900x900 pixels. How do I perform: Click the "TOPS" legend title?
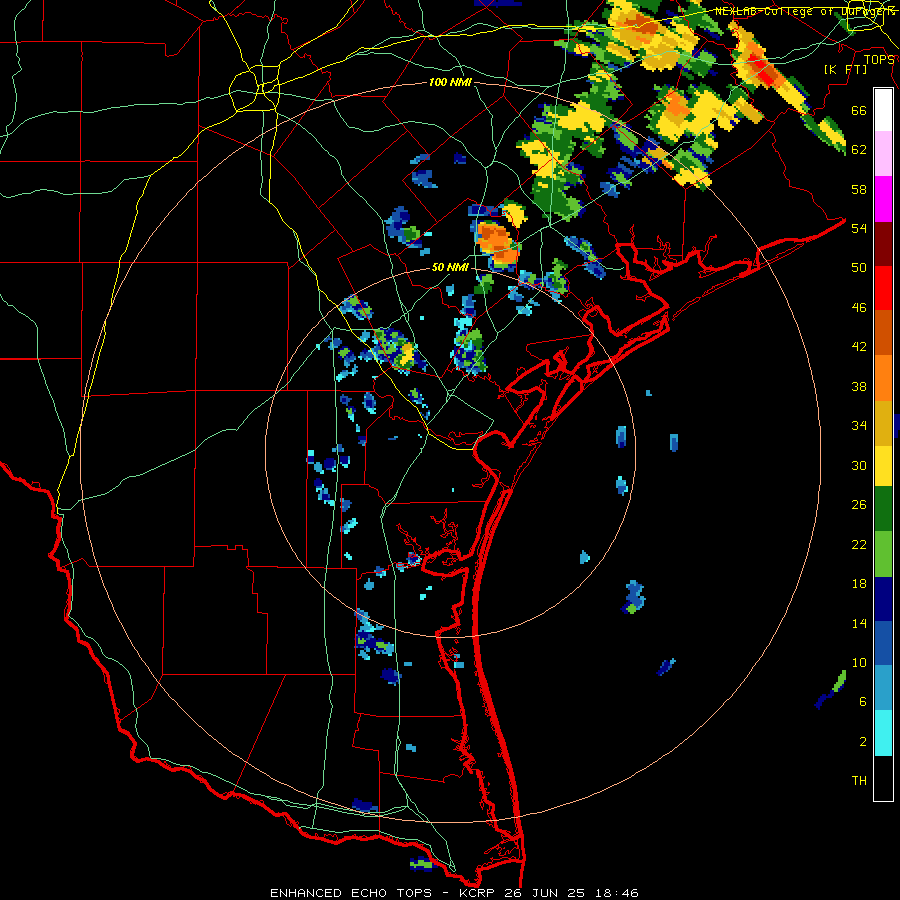click(879, 59)
